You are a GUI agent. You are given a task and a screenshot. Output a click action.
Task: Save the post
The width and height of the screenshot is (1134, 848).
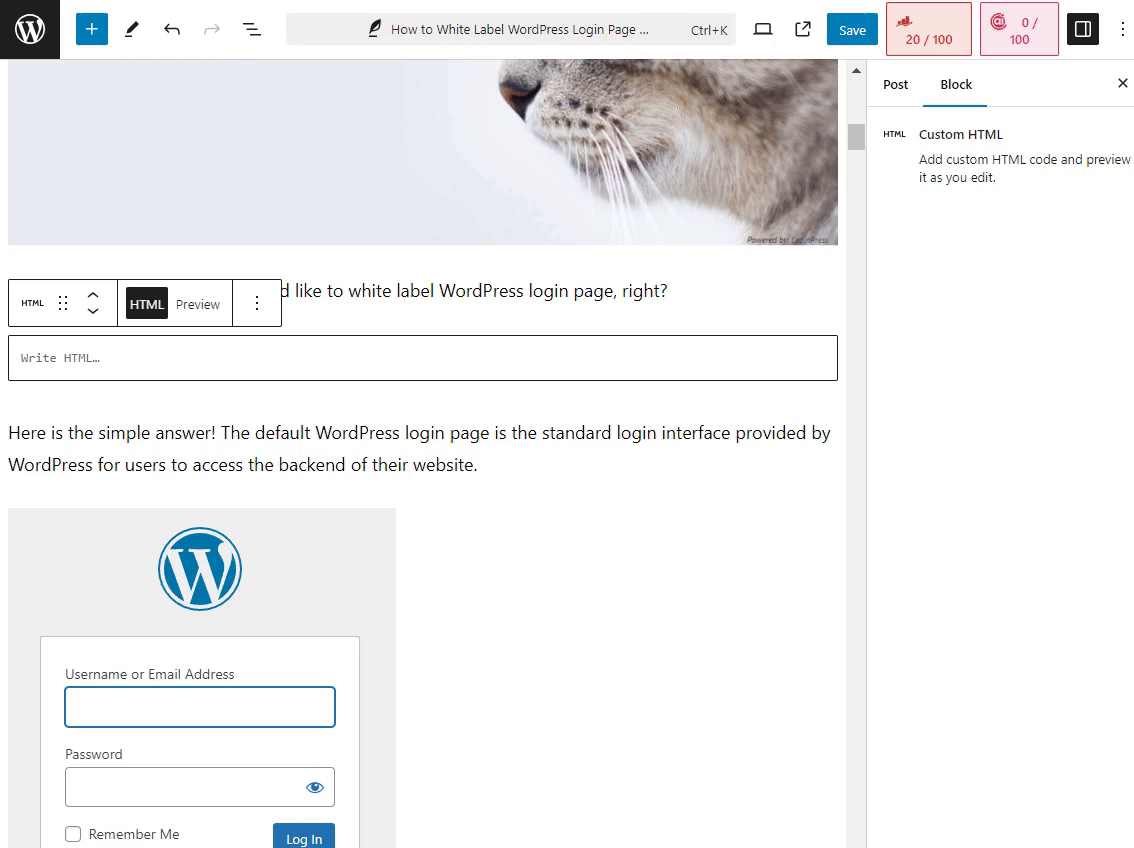click(x=852, y=30)
